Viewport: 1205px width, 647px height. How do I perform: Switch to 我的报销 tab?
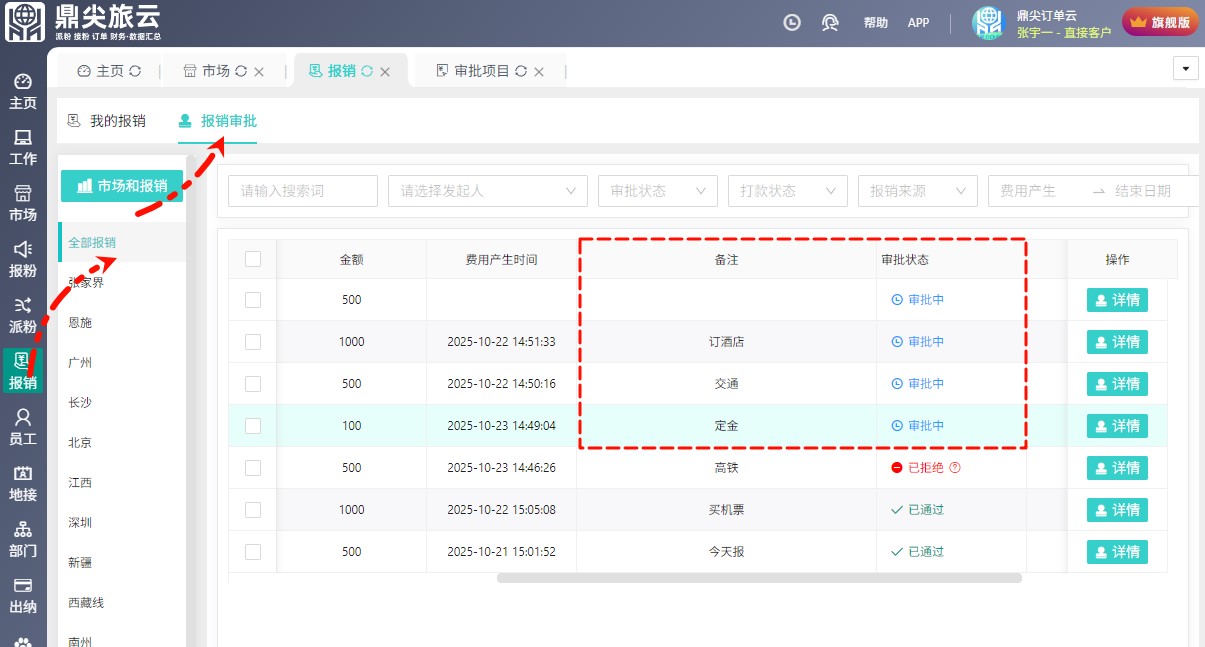coord(107,121)
